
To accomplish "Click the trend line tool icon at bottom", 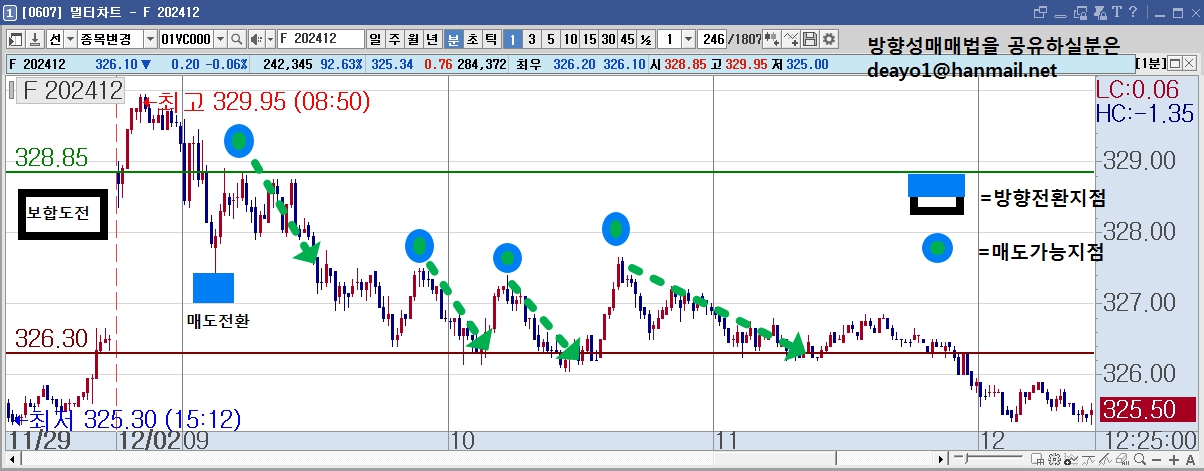I will (1088, 459).
